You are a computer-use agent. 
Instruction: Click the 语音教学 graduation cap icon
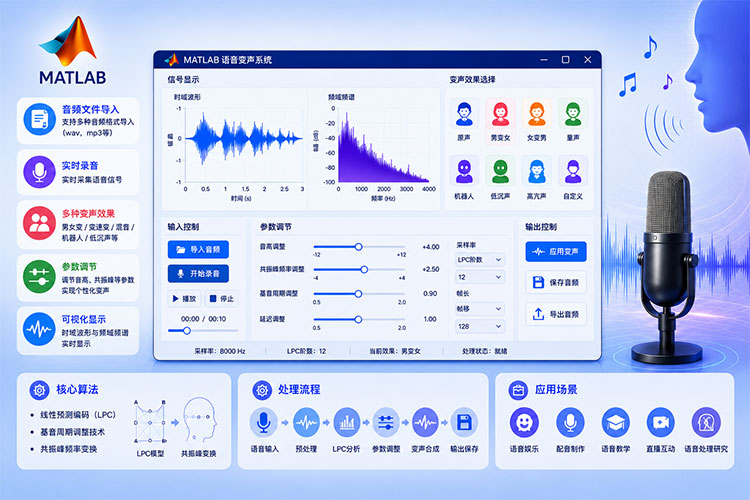[616, 423]
